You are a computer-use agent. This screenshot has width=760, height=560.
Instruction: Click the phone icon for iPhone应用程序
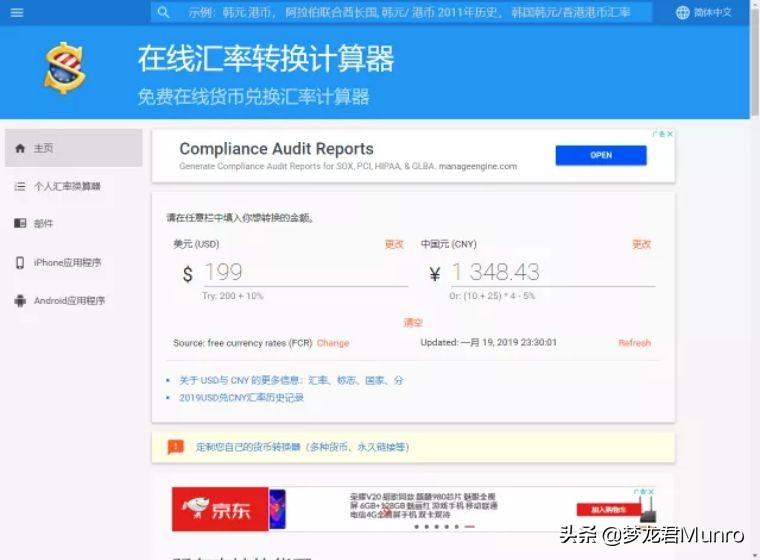20,262
